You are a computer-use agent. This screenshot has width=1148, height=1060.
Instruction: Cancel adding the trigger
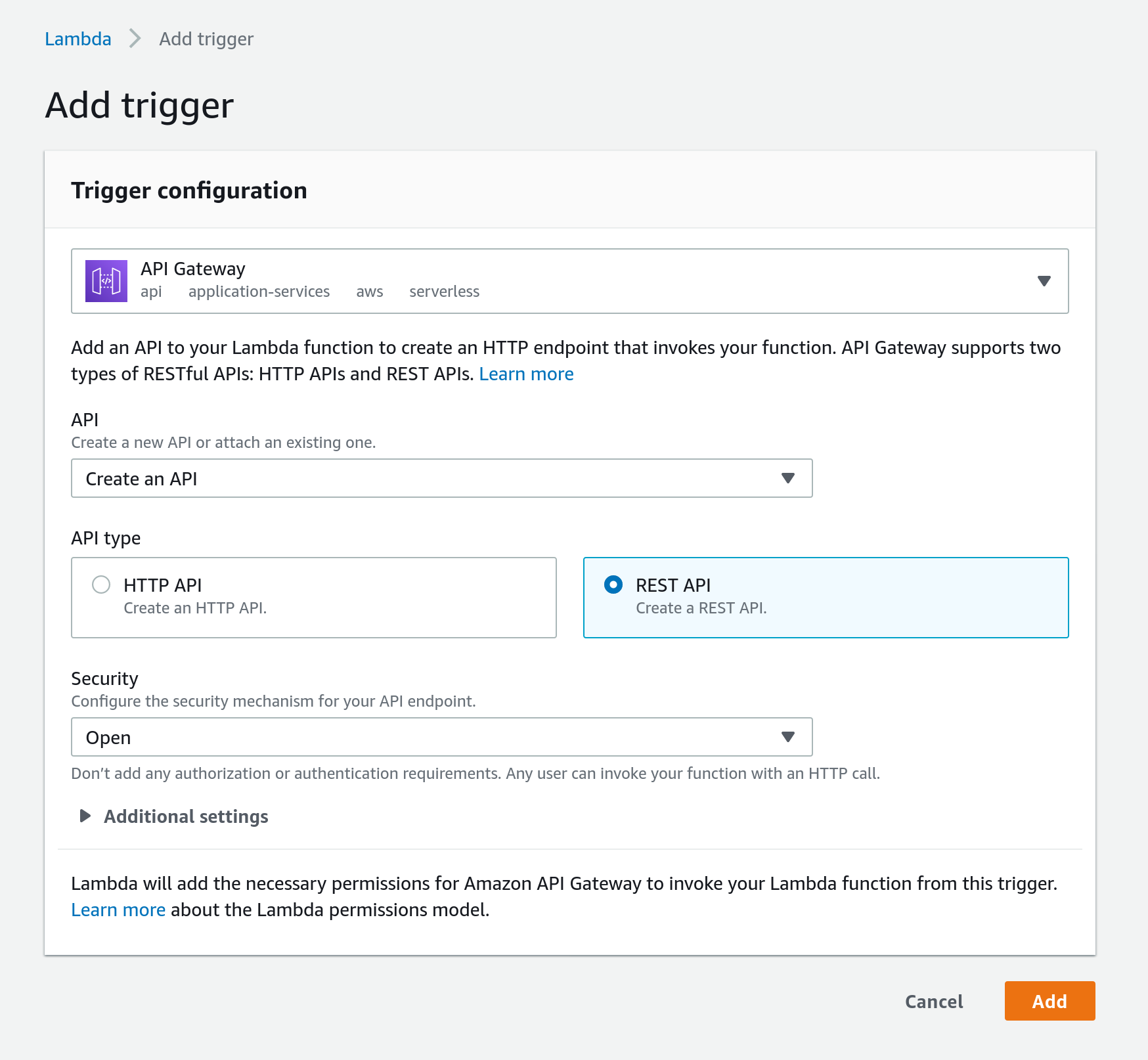[x=933, y=1002]
